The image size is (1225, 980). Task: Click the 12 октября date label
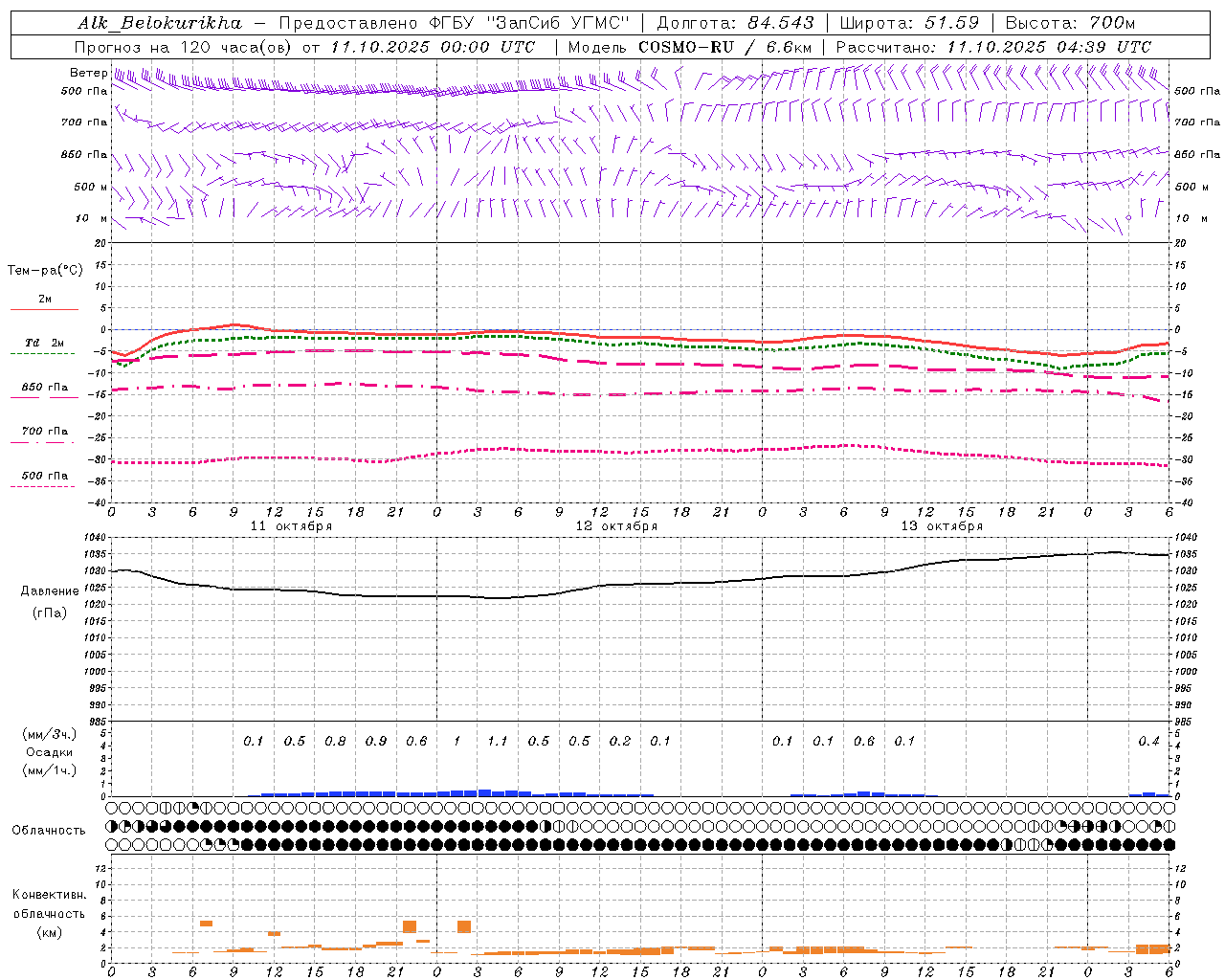(x=616, y=526)
